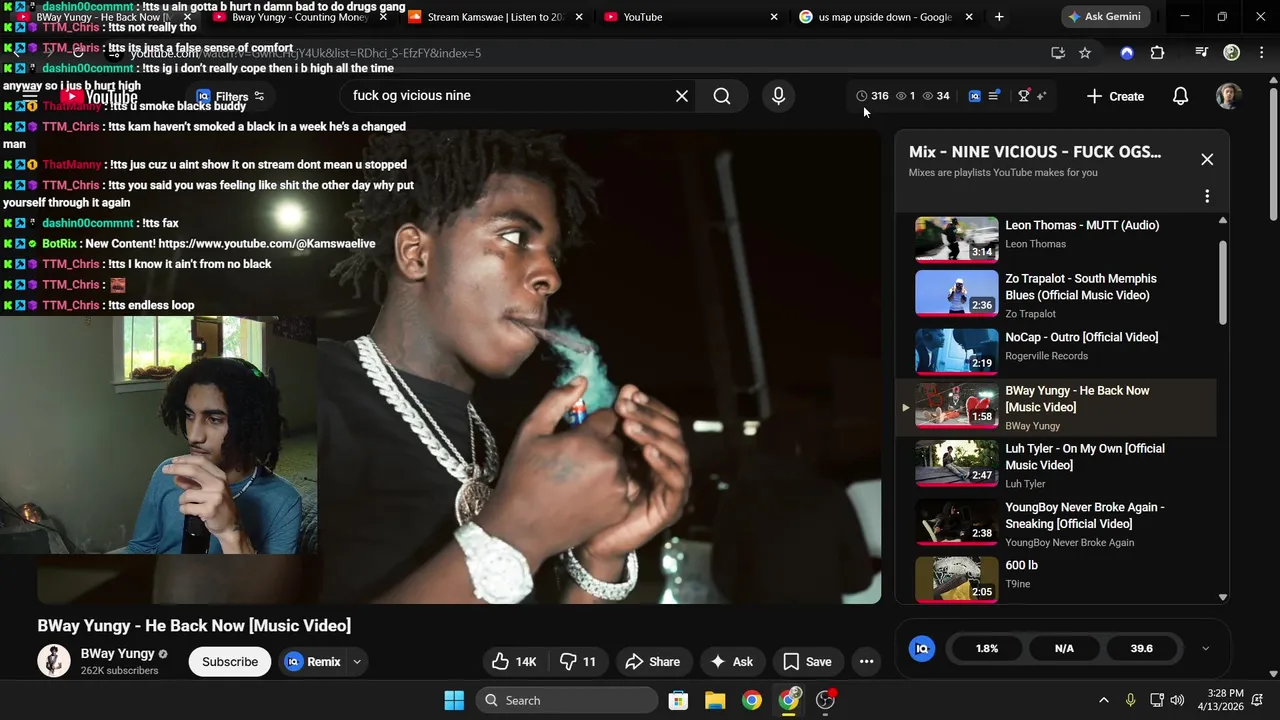Click the Install app icon in address bar
Screen dimensions: 1280x720
point(1058,53)
